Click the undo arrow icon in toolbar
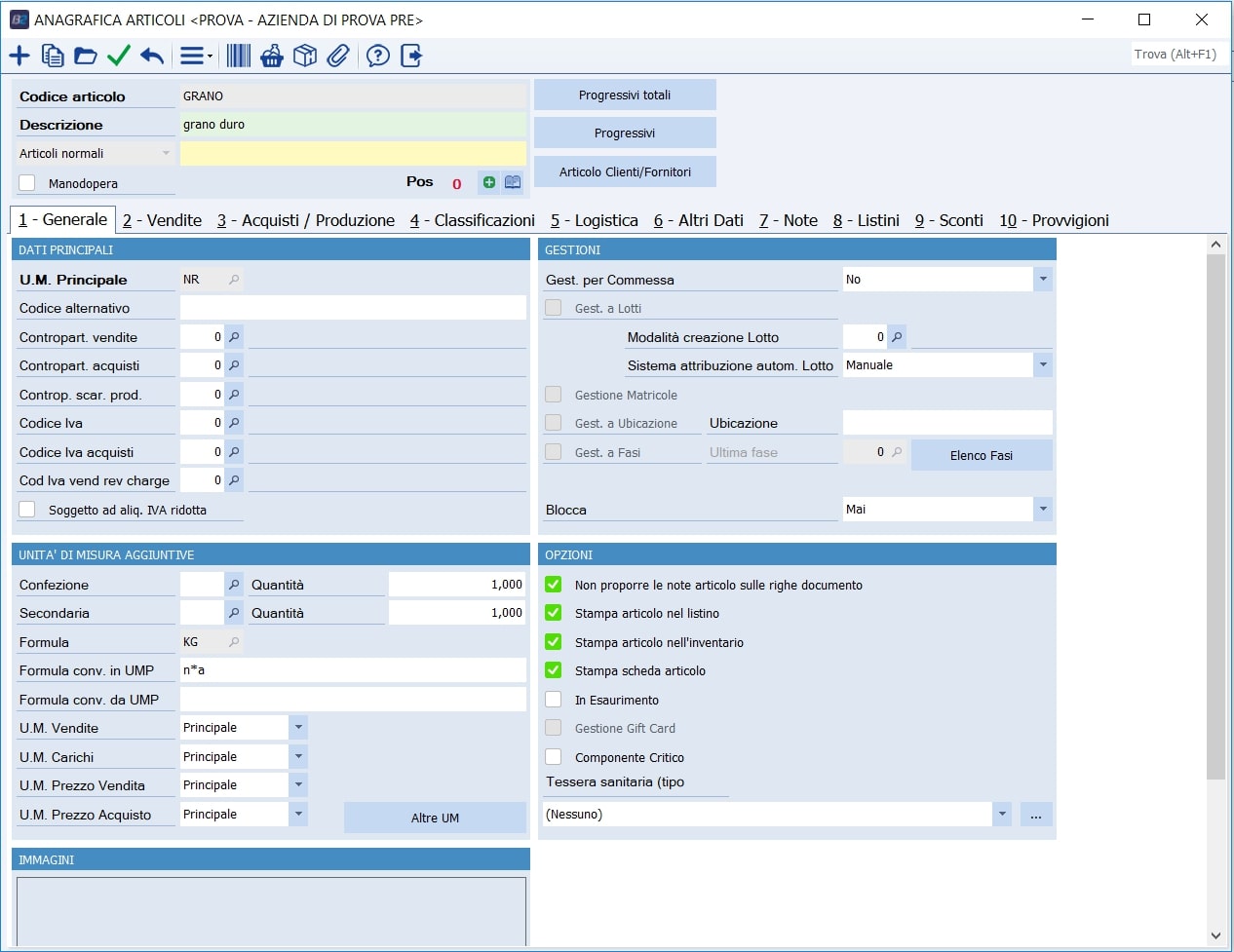1234x952 pixels. pos(152,56)
